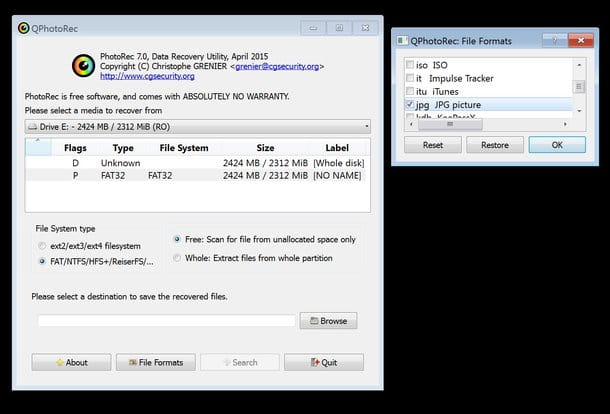This screenshot has width=610, height=414.
Task: Click the exit icon on Quit button
Action: [x=315, y=362]
